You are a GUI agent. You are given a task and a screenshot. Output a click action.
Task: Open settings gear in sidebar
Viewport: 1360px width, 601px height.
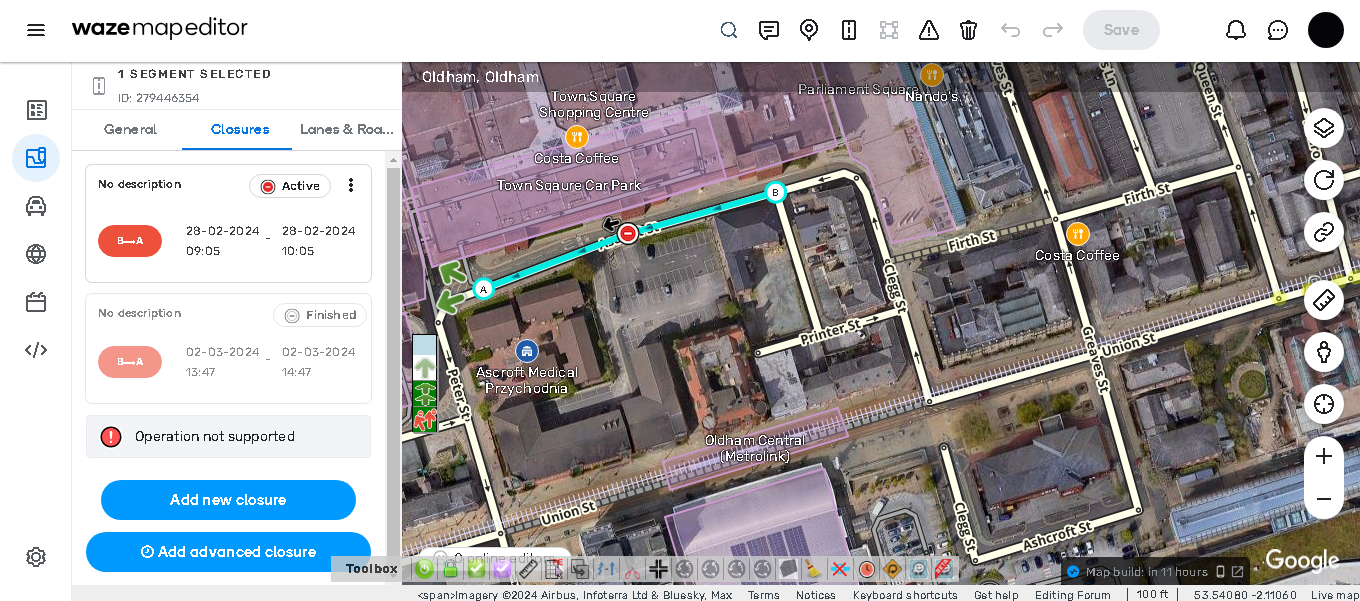pyautogui.click(x=36, y=557)
